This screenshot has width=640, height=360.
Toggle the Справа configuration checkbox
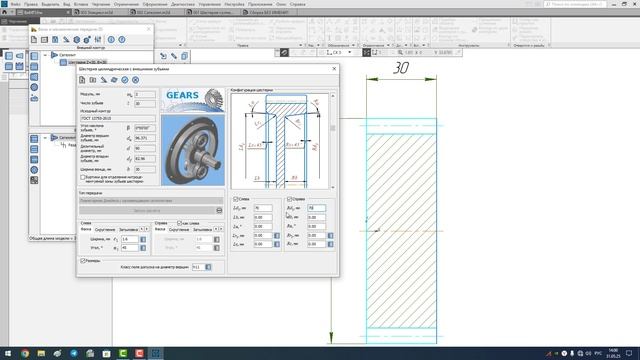(x=289, y=199)
